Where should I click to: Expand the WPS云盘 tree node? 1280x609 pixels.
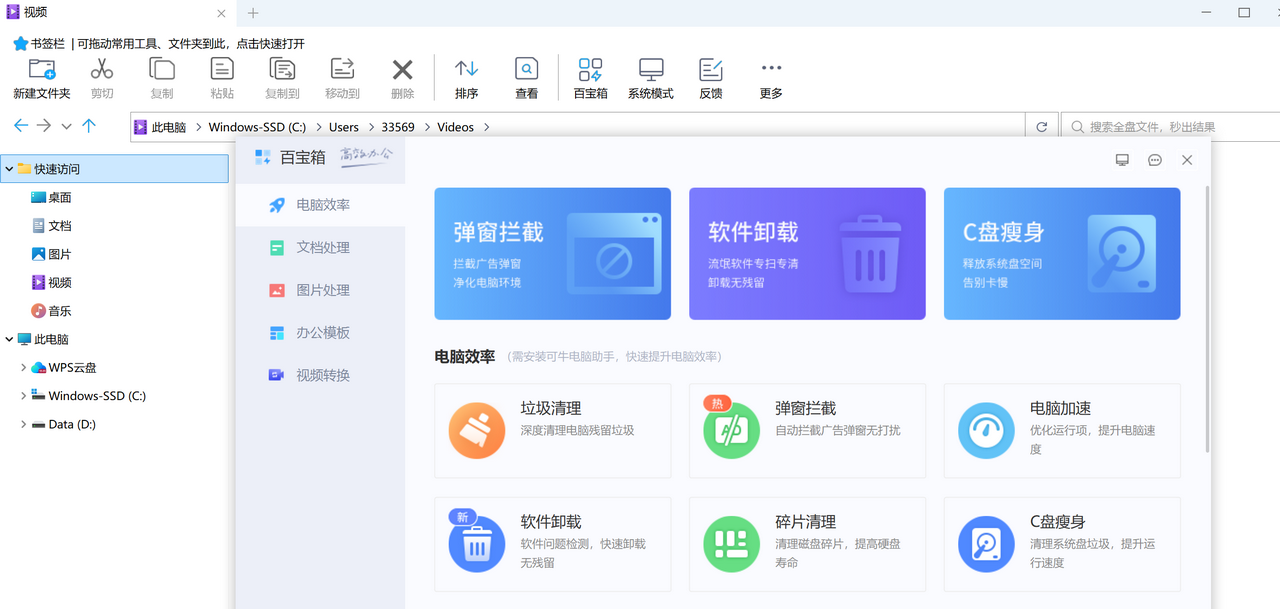point(22,367)
